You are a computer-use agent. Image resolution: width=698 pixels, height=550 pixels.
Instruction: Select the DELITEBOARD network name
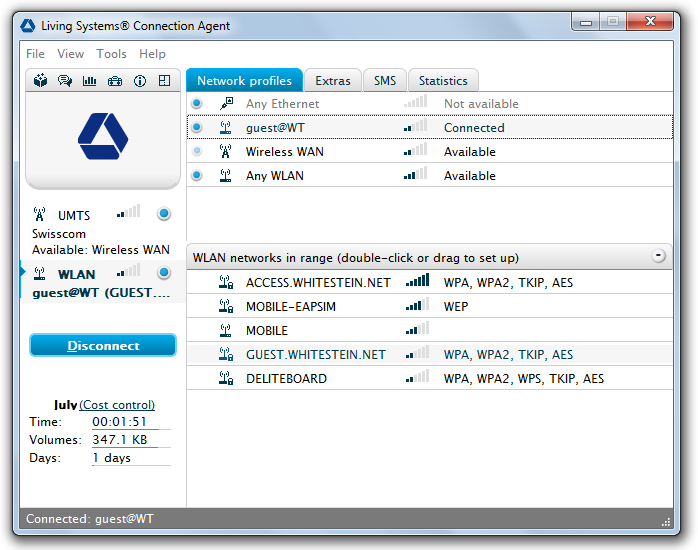coord(286,379)
